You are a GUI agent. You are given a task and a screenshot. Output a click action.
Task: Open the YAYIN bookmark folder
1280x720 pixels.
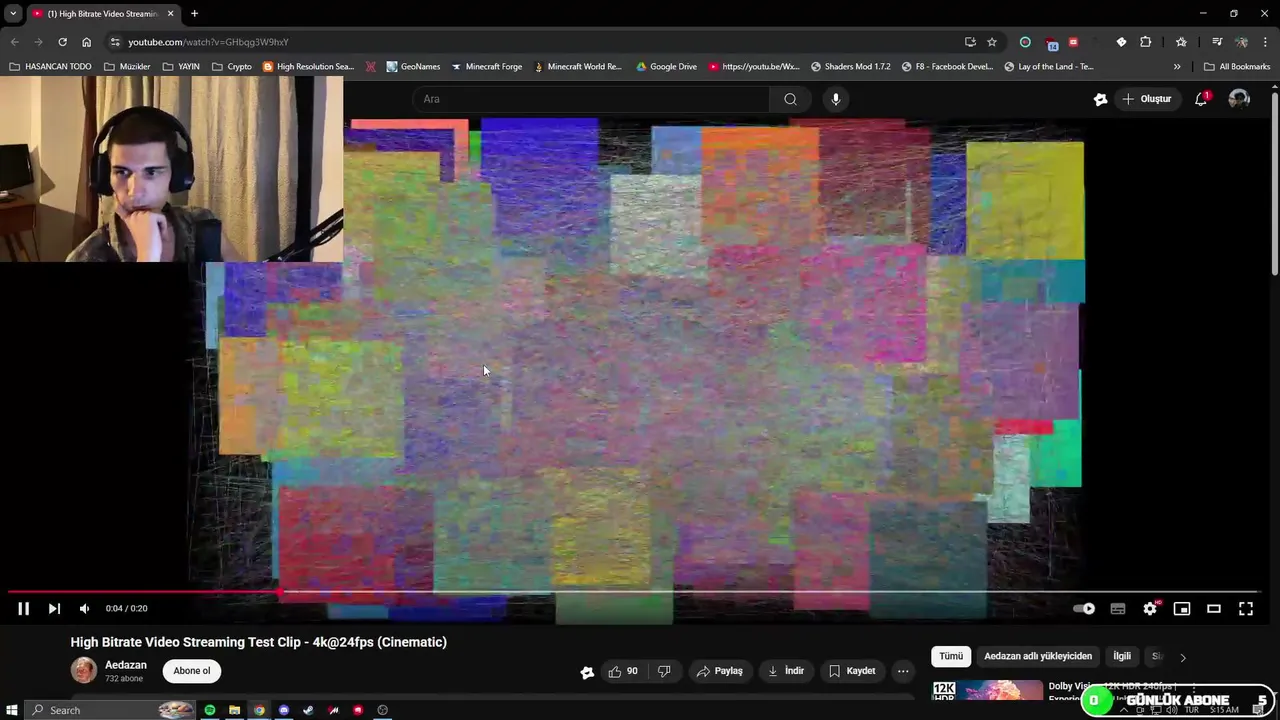pyautogui.click(x=180, y=67)
